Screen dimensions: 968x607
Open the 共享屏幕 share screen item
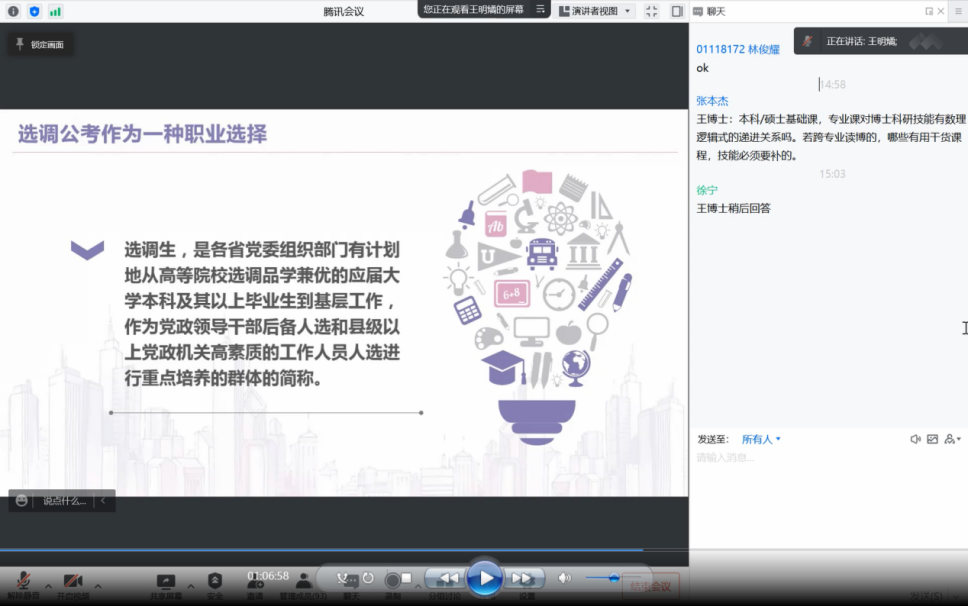point(166,582)
